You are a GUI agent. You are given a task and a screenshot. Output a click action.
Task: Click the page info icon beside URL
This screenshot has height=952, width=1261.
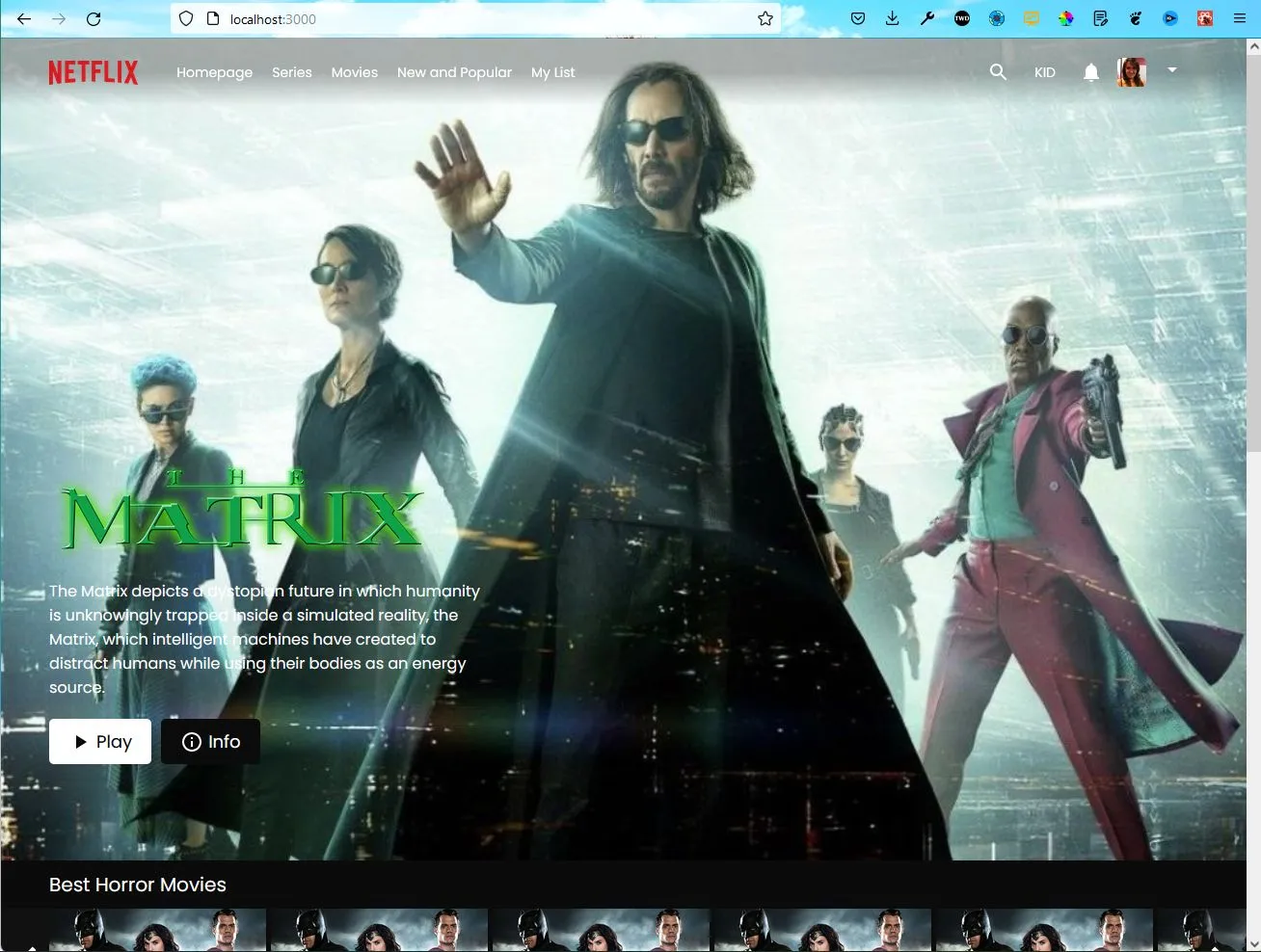213,18
